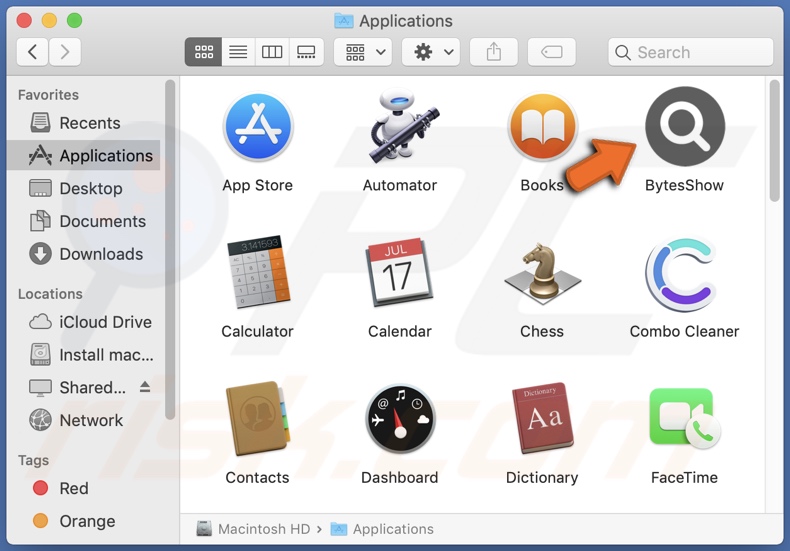The height and width of the screenshot is (551, 790).
Task: Open the Contacts address book icon
Action: pos(258,419)
